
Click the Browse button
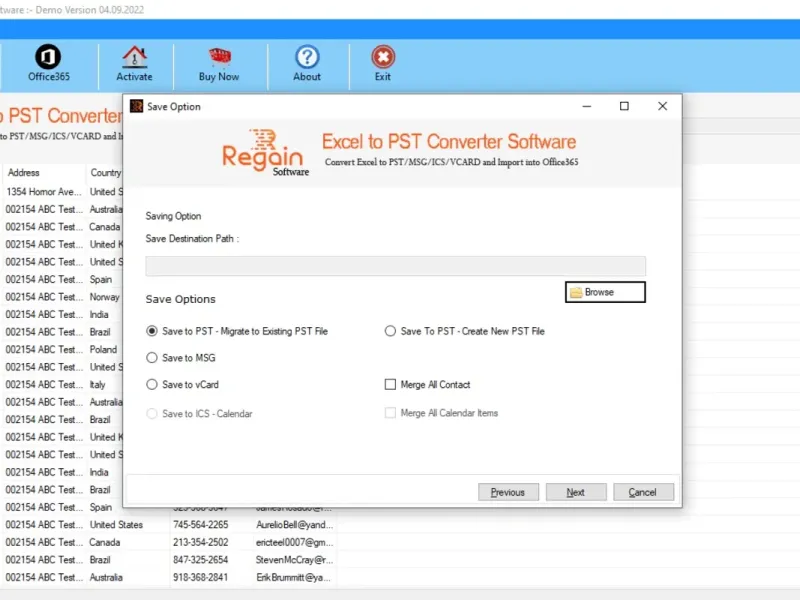[605, 292]
